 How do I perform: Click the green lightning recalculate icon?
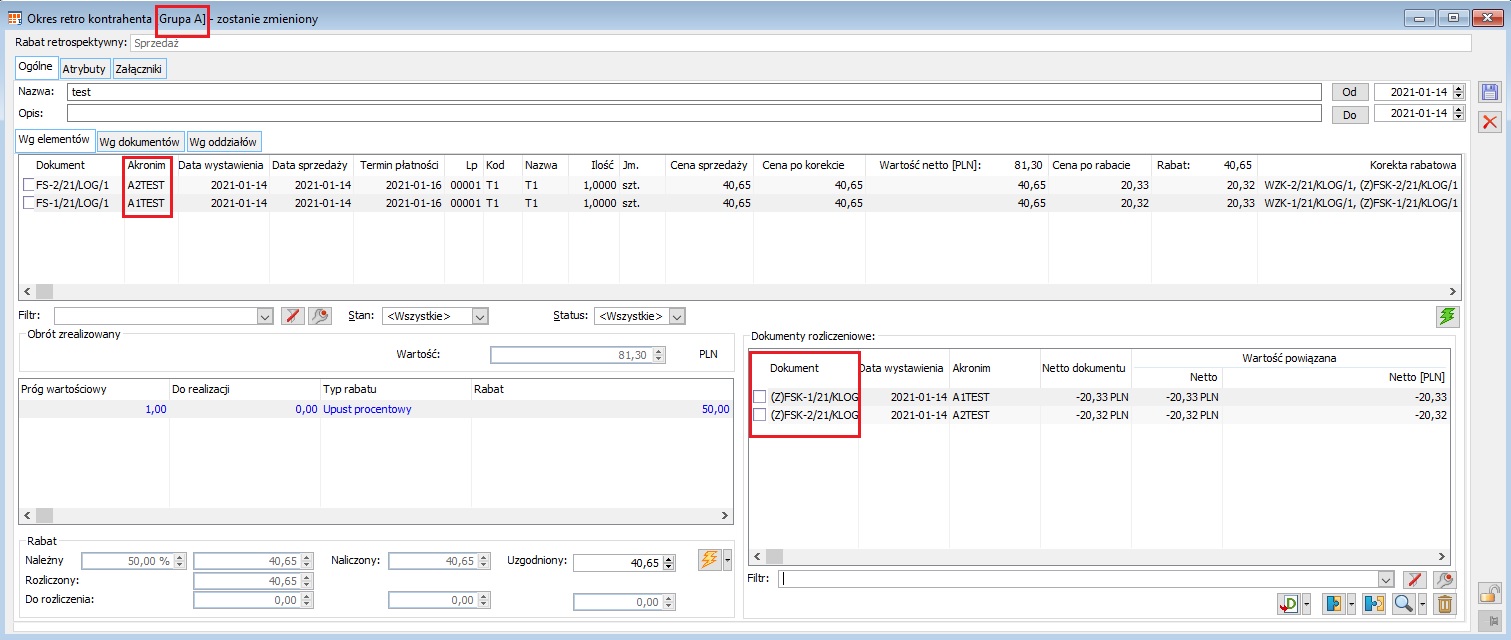click(x=1447, y=316)
